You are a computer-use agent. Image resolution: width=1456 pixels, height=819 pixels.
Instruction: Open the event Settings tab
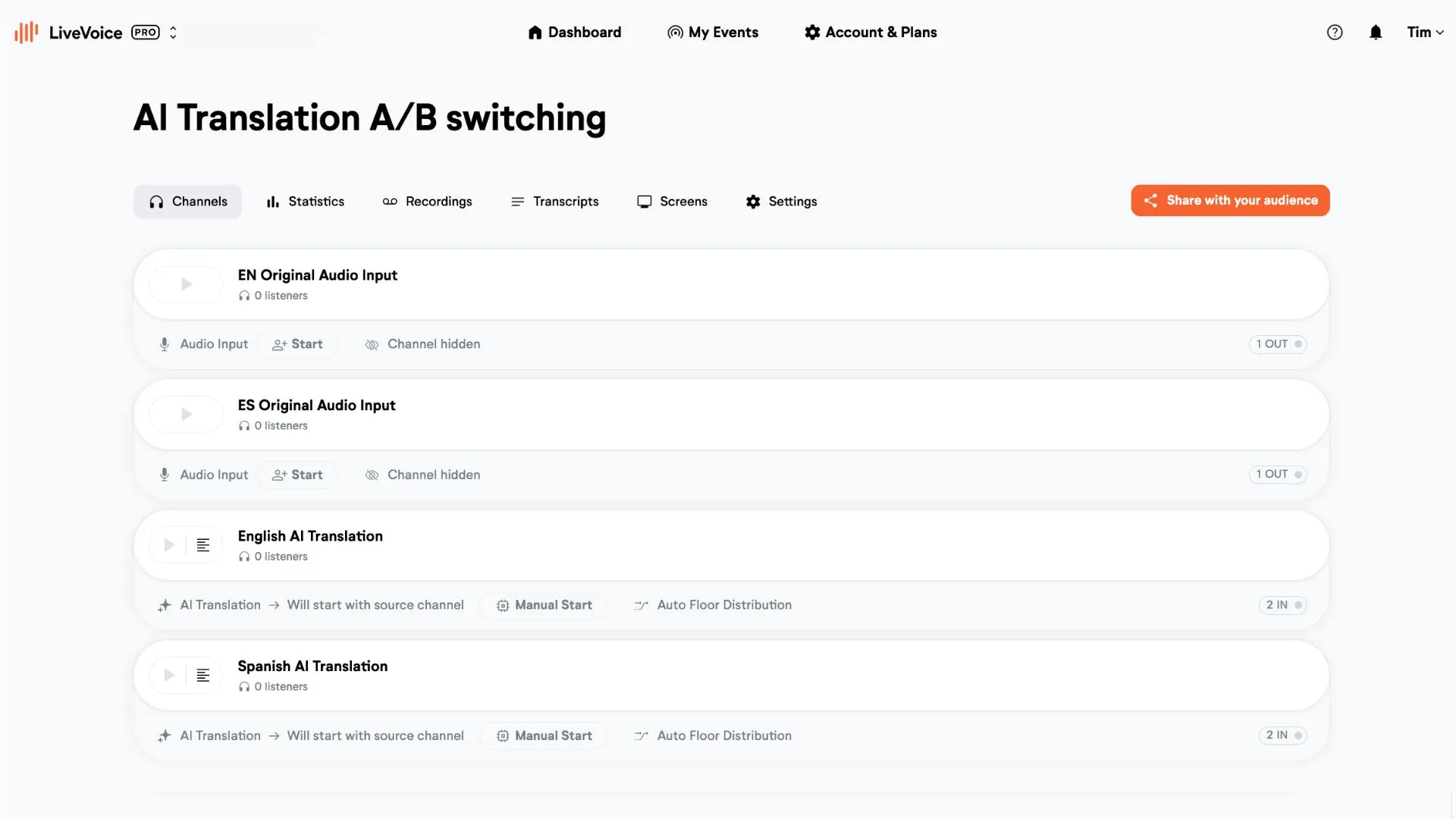click(781, 202)
